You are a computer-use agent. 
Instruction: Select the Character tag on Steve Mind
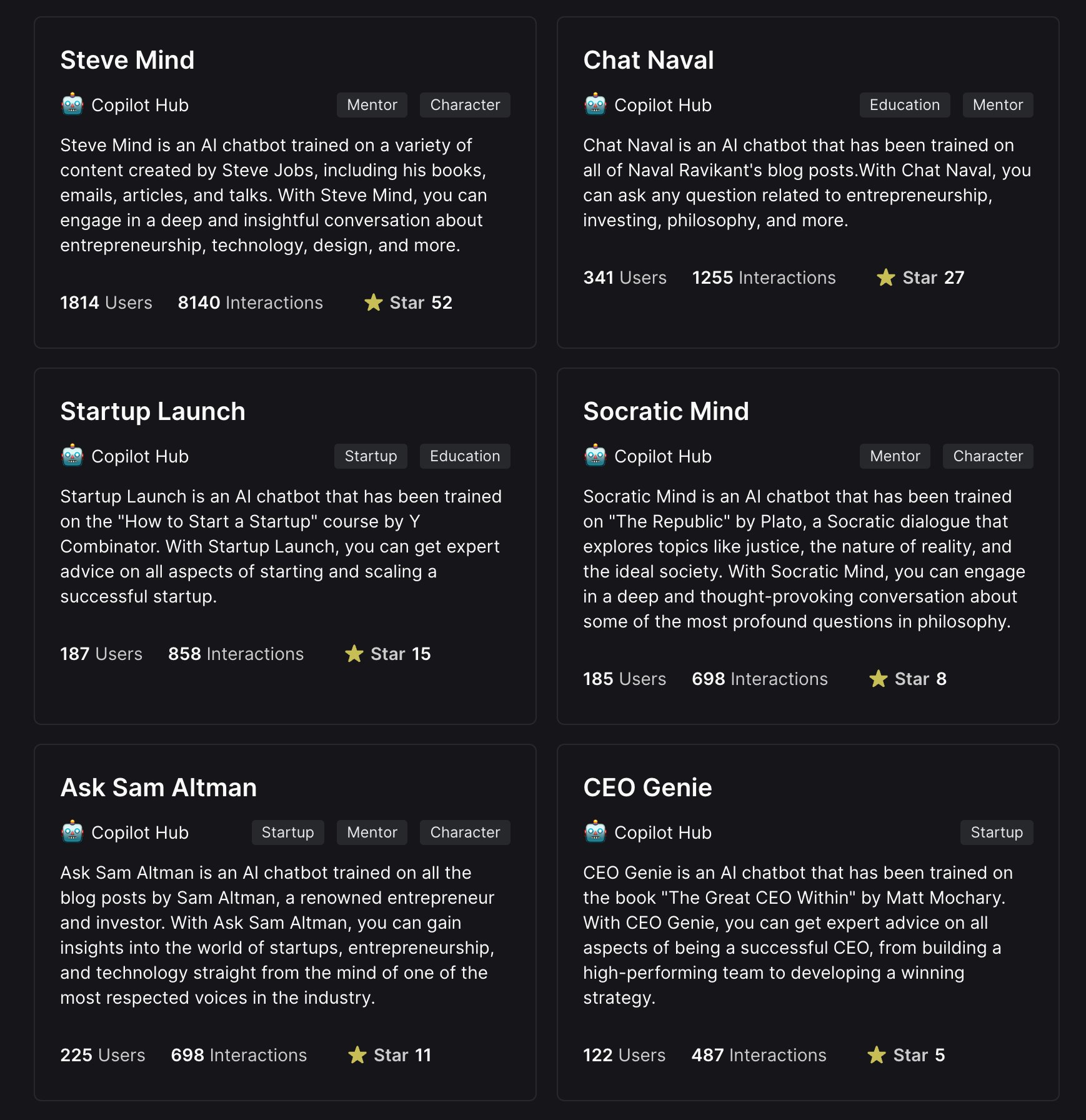(465, 105)
